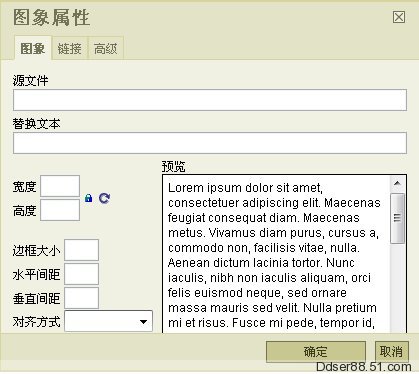Toggle the lock aspect ratio icon
Screen dimensions: 419x374
[88, 198]
